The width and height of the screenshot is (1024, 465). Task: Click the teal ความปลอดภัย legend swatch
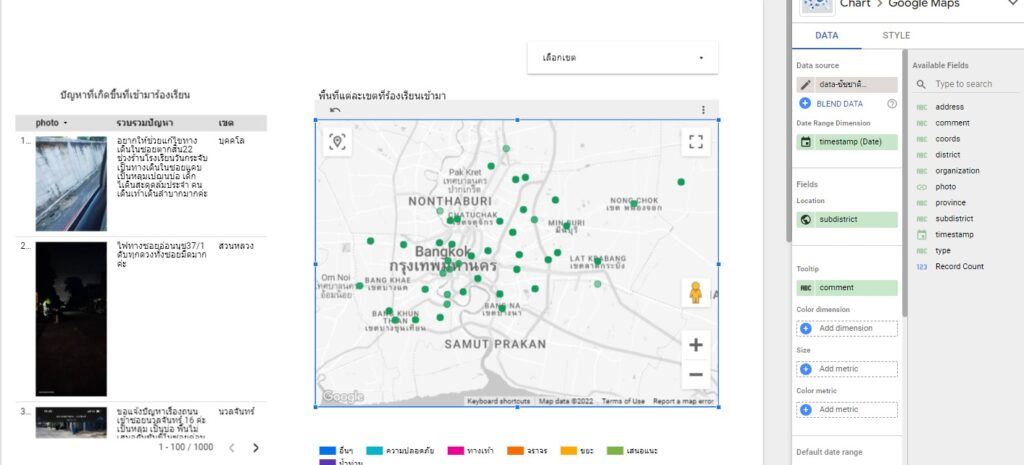[x=375, y=451]
